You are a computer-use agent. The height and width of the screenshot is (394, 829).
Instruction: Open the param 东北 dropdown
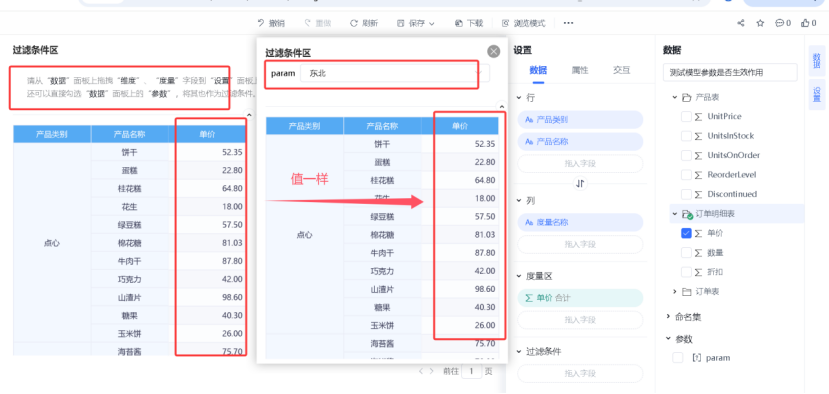[x=395, y=74]
